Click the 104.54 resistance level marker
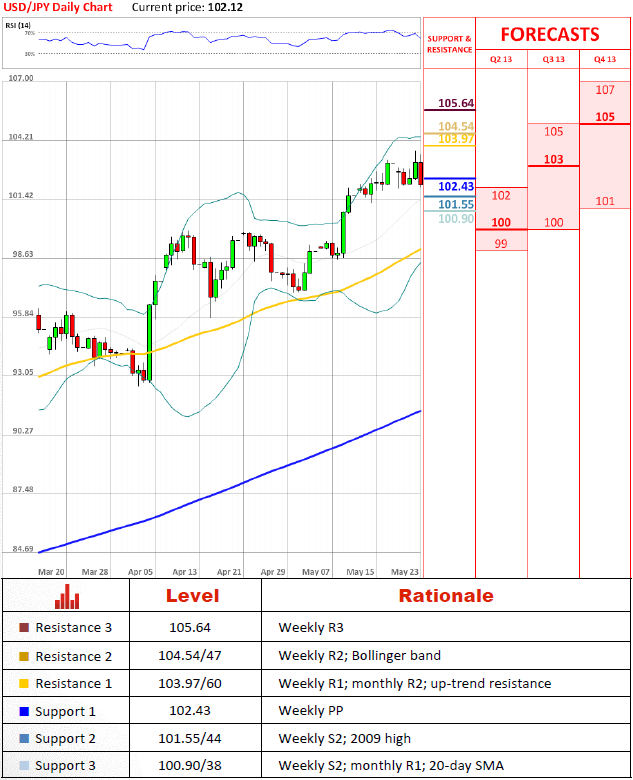 click(x=456, y=126)
